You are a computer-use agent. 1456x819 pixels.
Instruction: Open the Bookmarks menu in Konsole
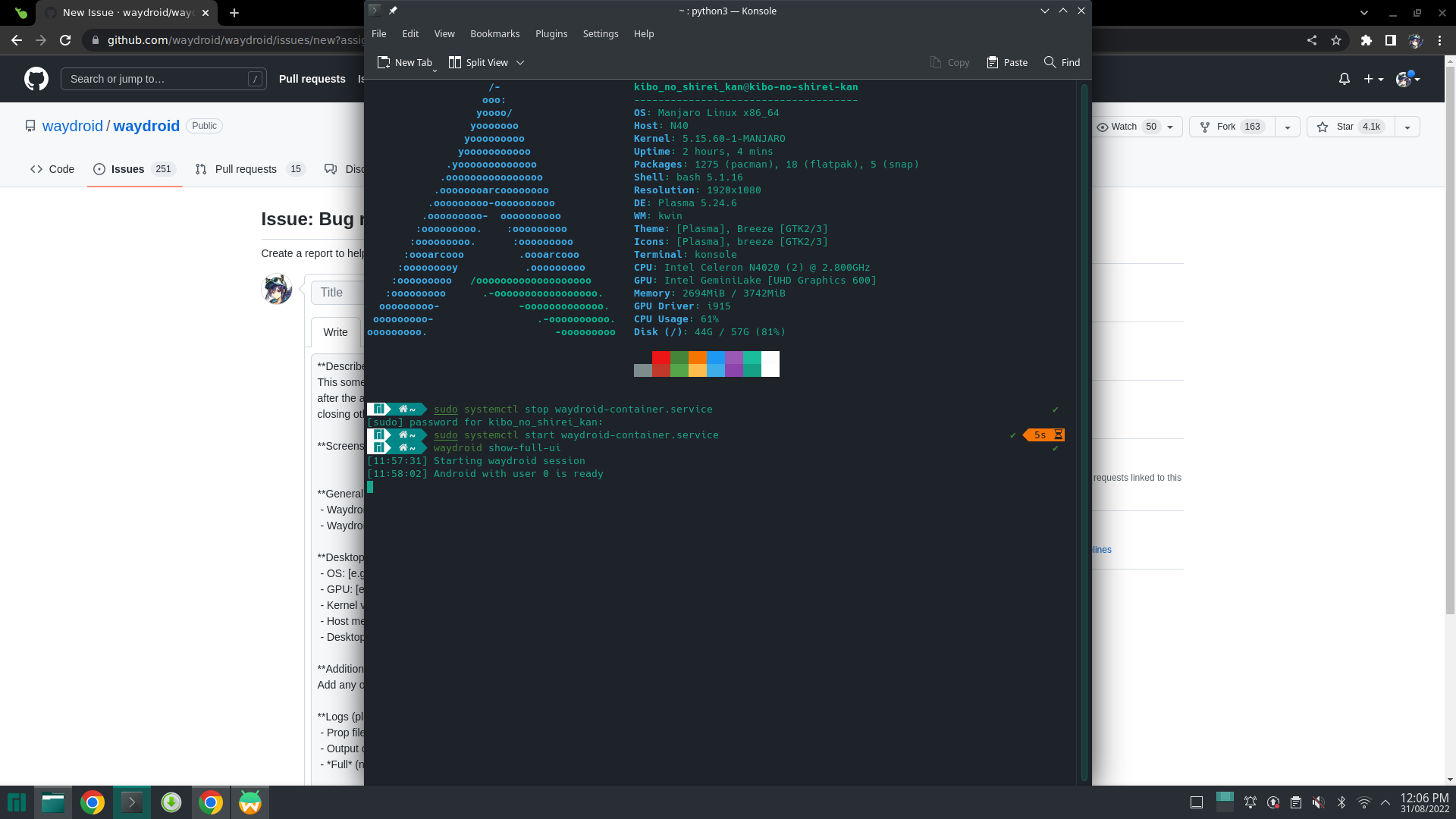click(x=494, y=33)
